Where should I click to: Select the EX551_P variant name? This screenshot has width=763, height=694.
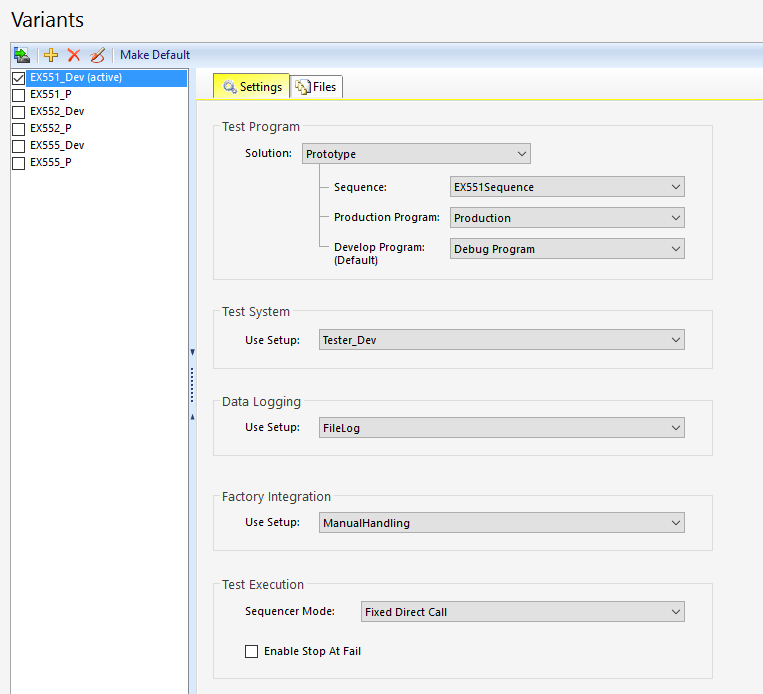[x=51, y=94]
